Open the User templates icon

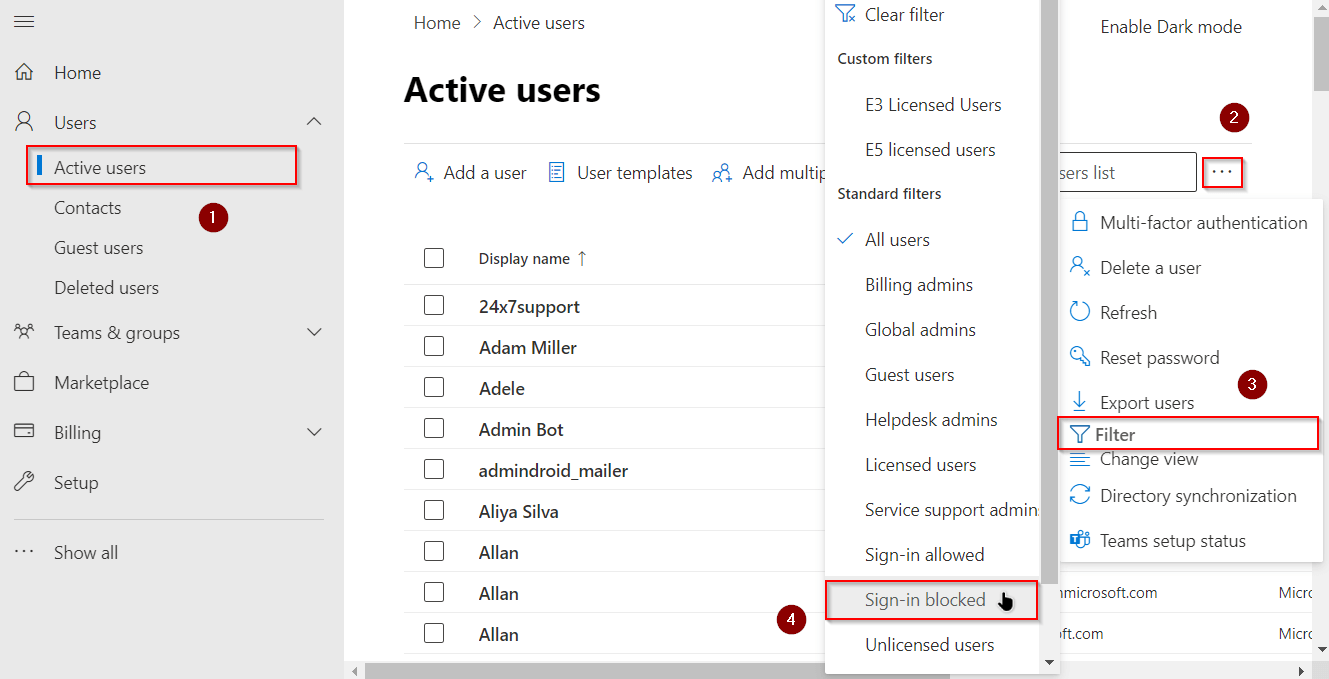556,172
